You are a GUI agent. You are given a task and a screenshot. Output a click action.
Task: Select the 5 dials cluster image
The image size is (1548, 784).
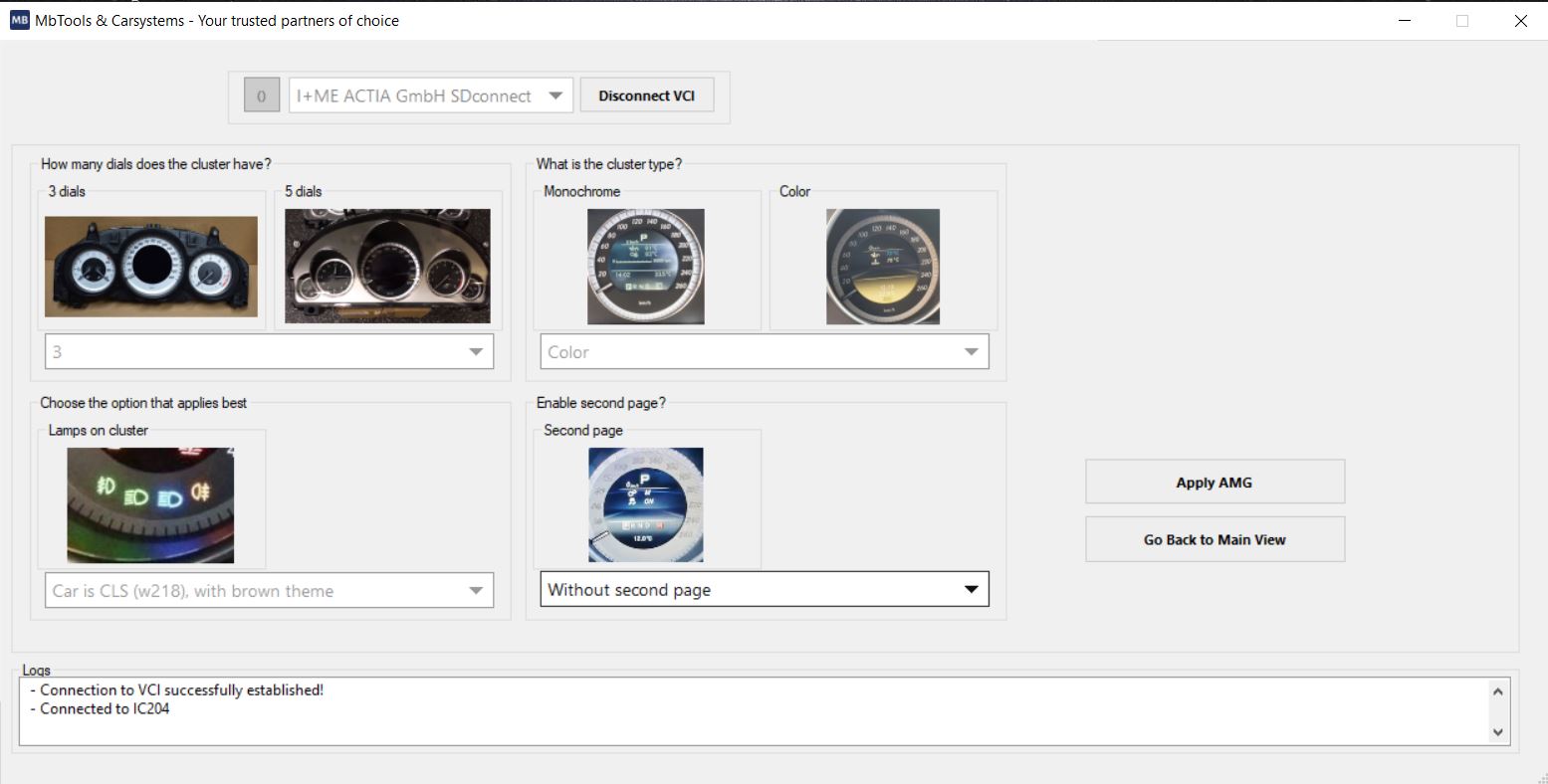[x=386, y=265]
